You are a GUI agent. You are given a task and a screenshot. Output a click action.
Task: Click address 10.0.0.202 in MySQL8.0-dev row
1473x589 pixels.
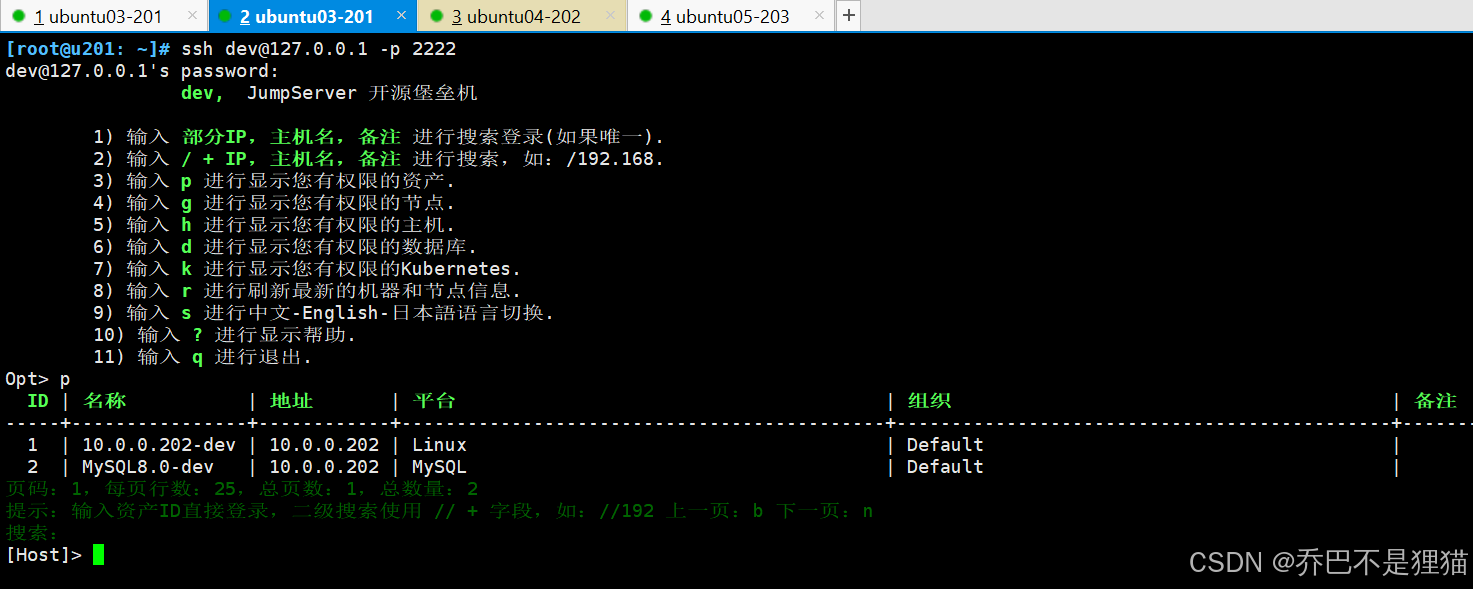pyautogui.click(x=324, y=467)
